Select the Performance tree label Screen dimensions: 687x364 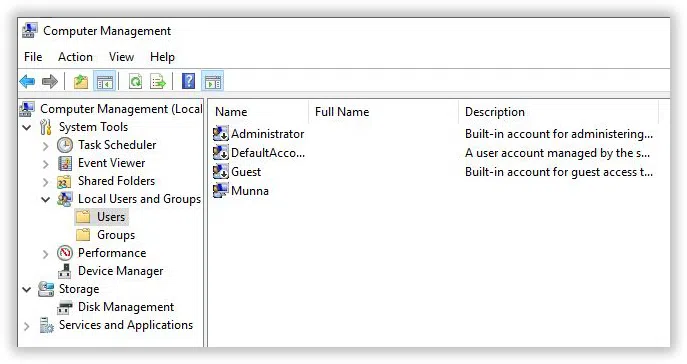click(x=112, y=253)
